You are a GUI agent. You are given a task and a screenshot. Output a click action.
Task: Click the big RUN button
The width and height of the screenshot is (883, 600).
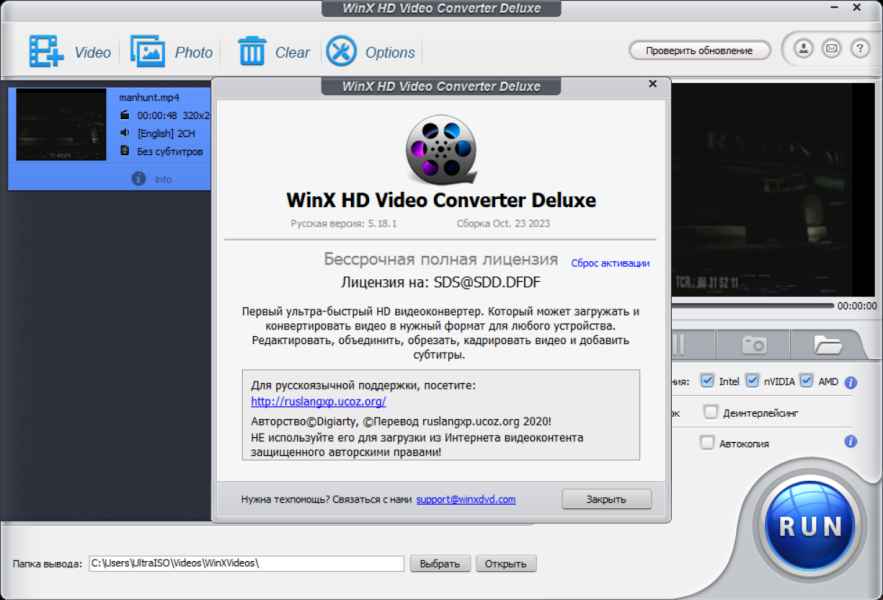click(x=810, y=526)
